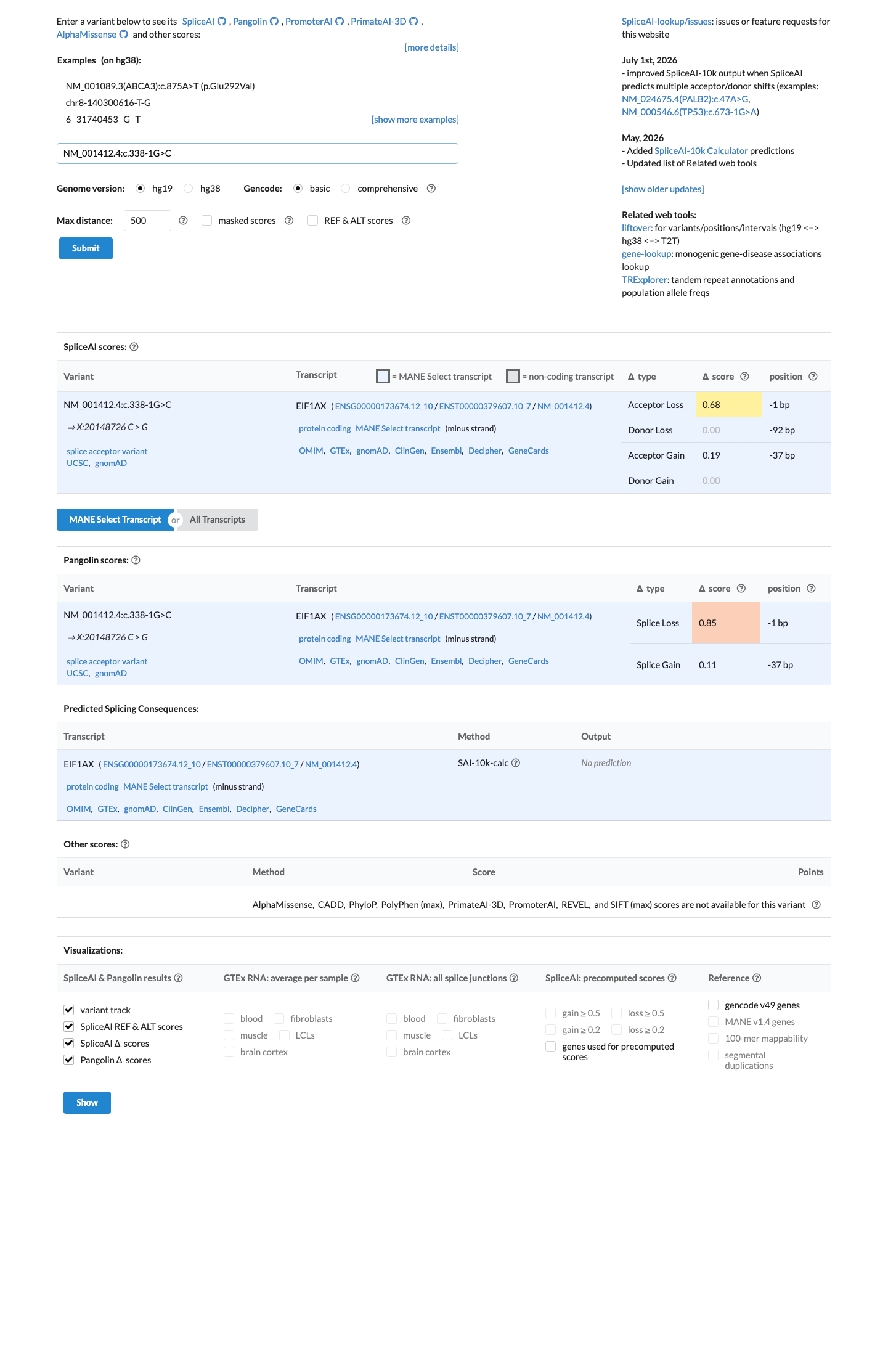Open SpliceAI-lookup/issues link
Viewport: 896px width, 1356px height.
click(x=667, y=22)
